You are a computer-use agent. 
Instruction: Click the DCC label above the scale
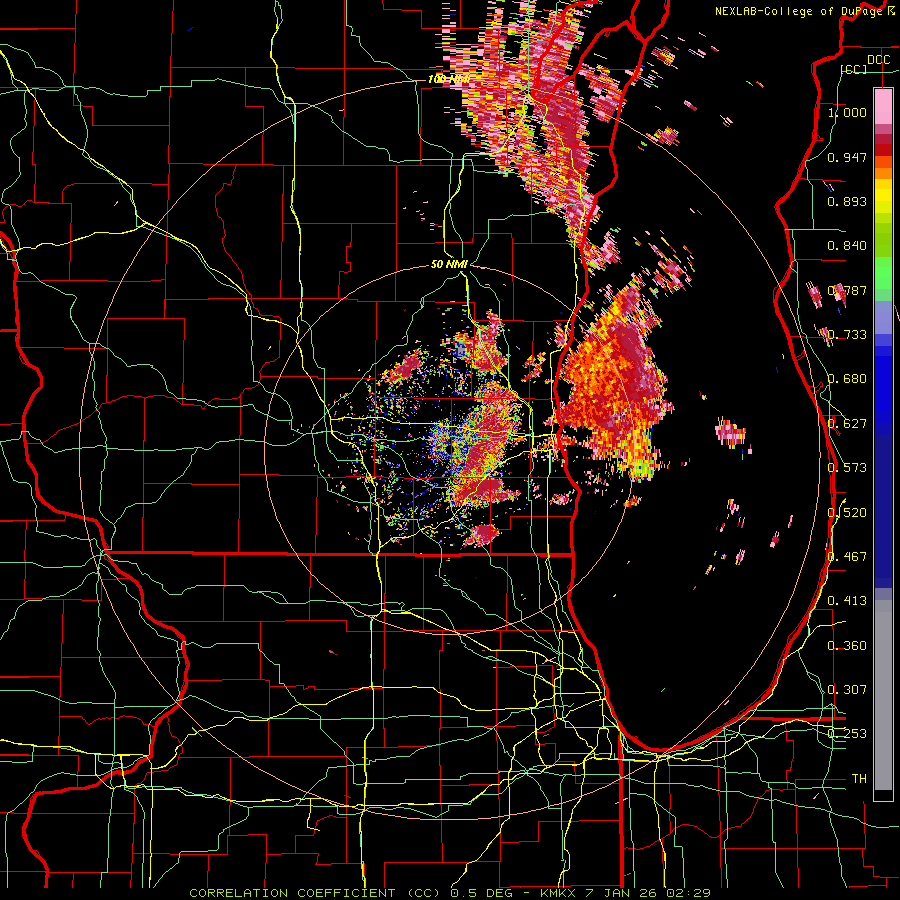(878, 59)
